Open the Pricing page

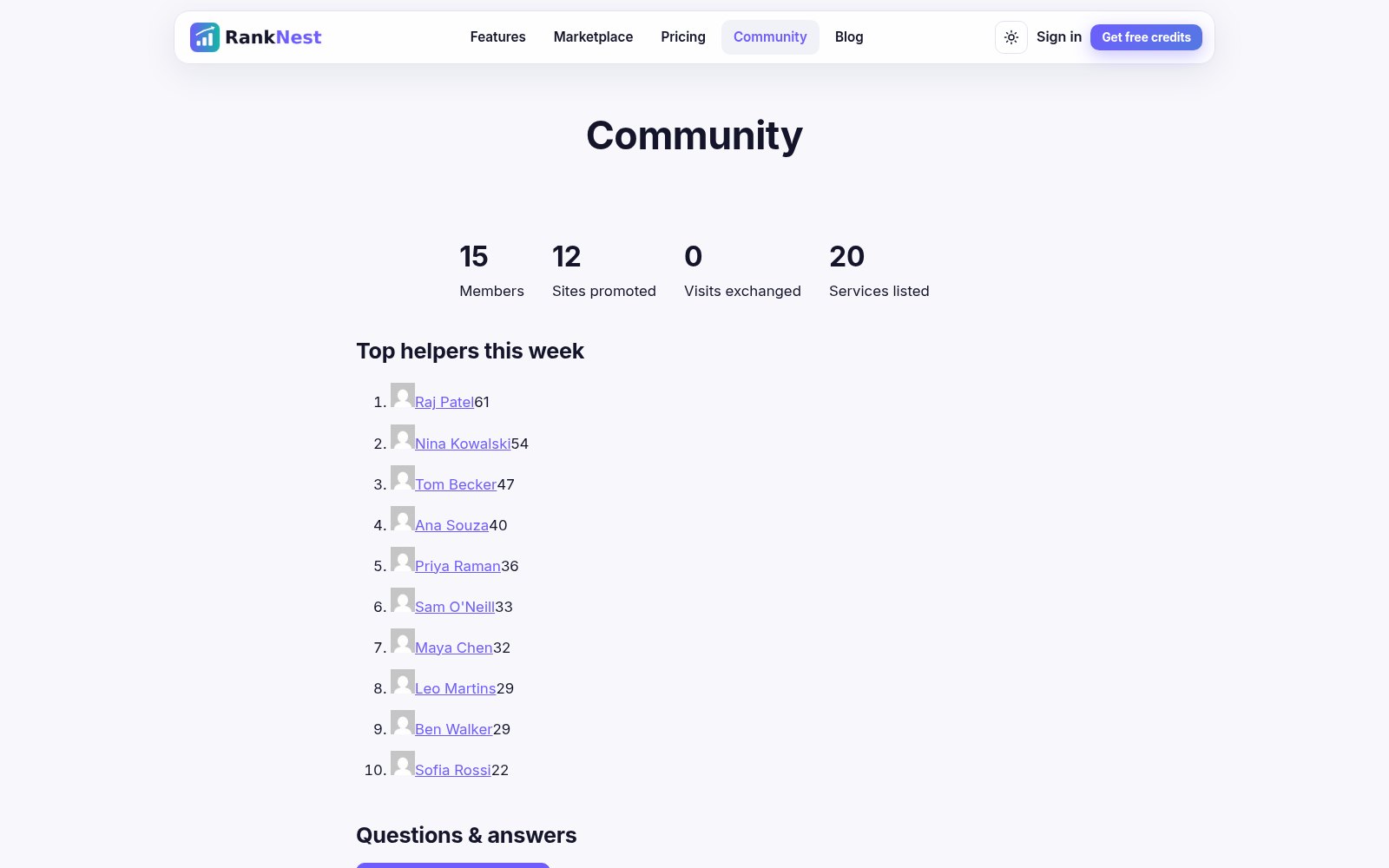point(683,37)
